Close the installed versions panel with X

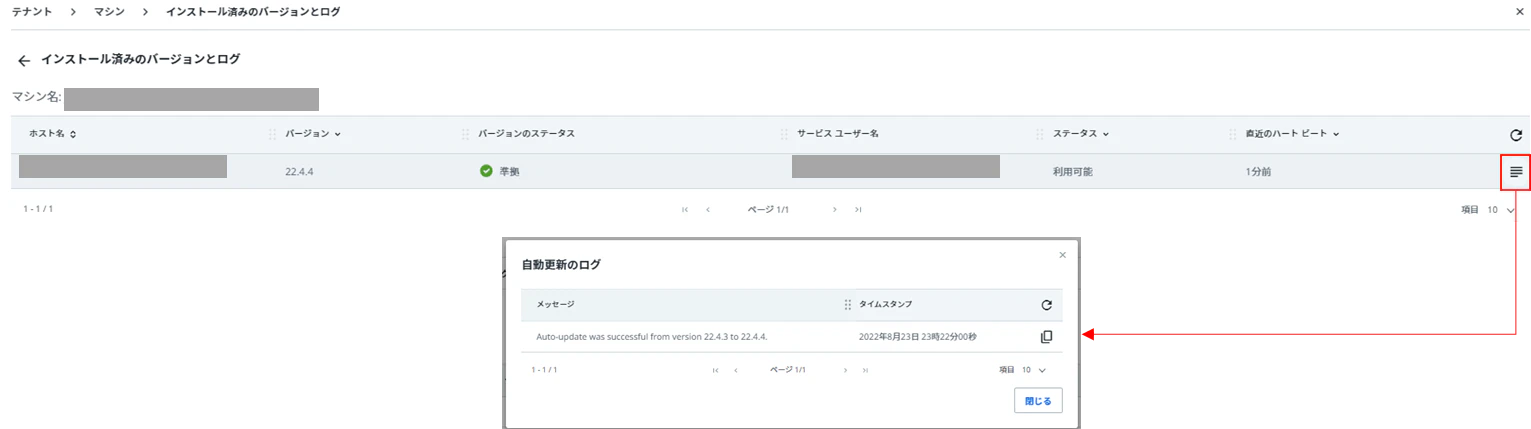(1520, 11)
